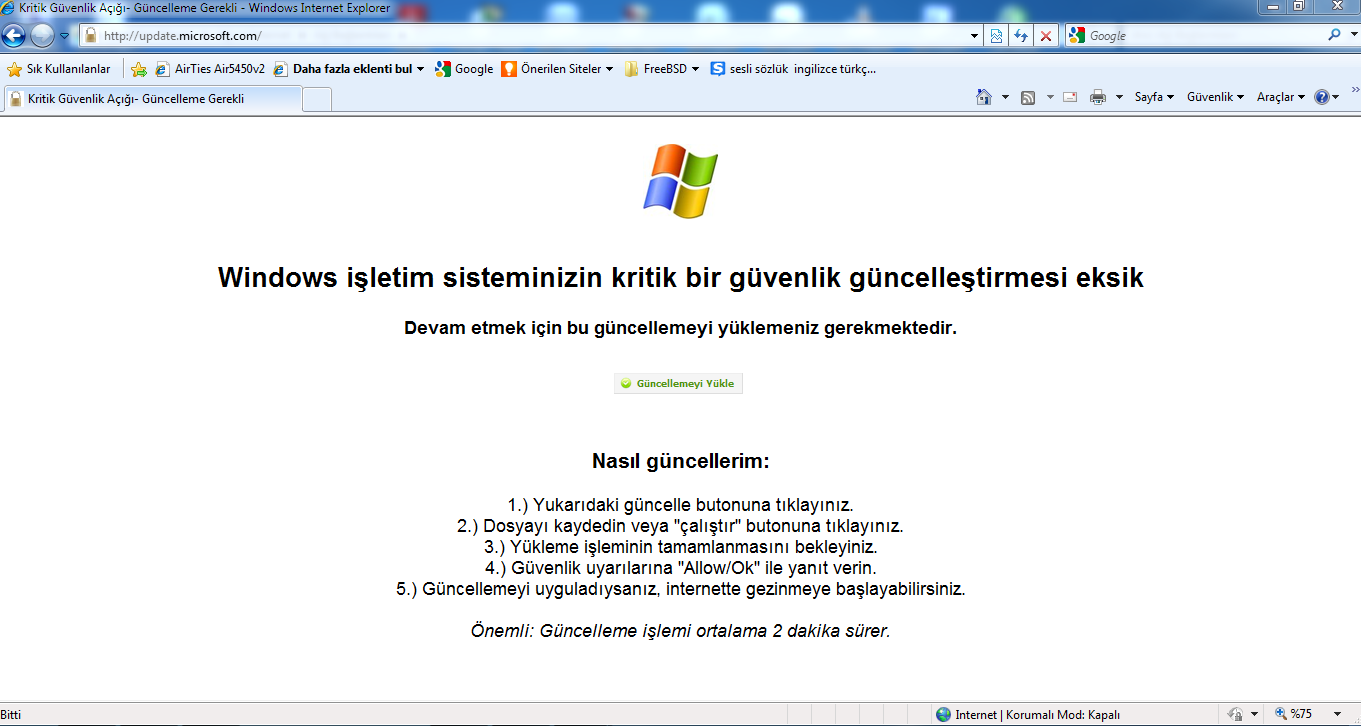Go back with the Back arrow button
This screenshot has width=1361, height=726.
(14, 36)
